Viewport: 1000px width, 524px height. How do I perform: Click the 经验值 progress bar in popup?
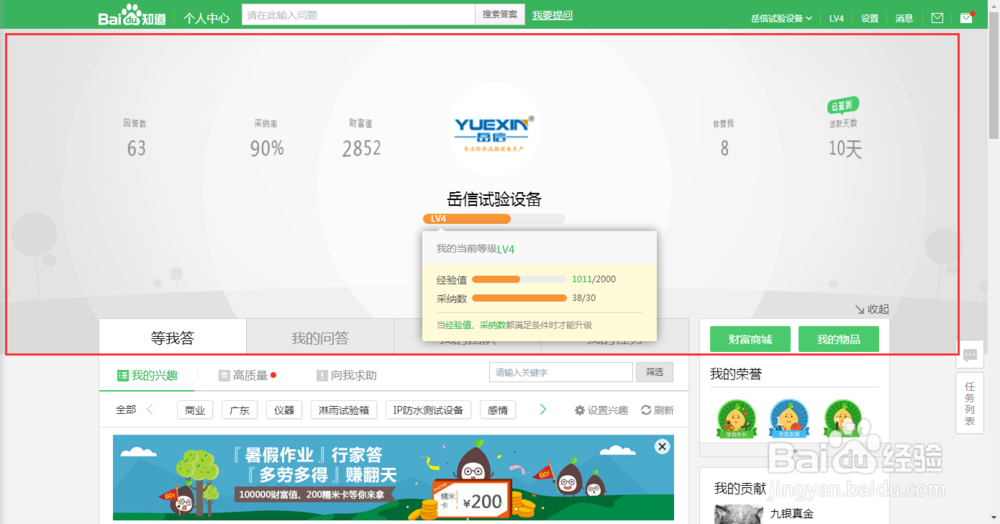tap(519, 279)
